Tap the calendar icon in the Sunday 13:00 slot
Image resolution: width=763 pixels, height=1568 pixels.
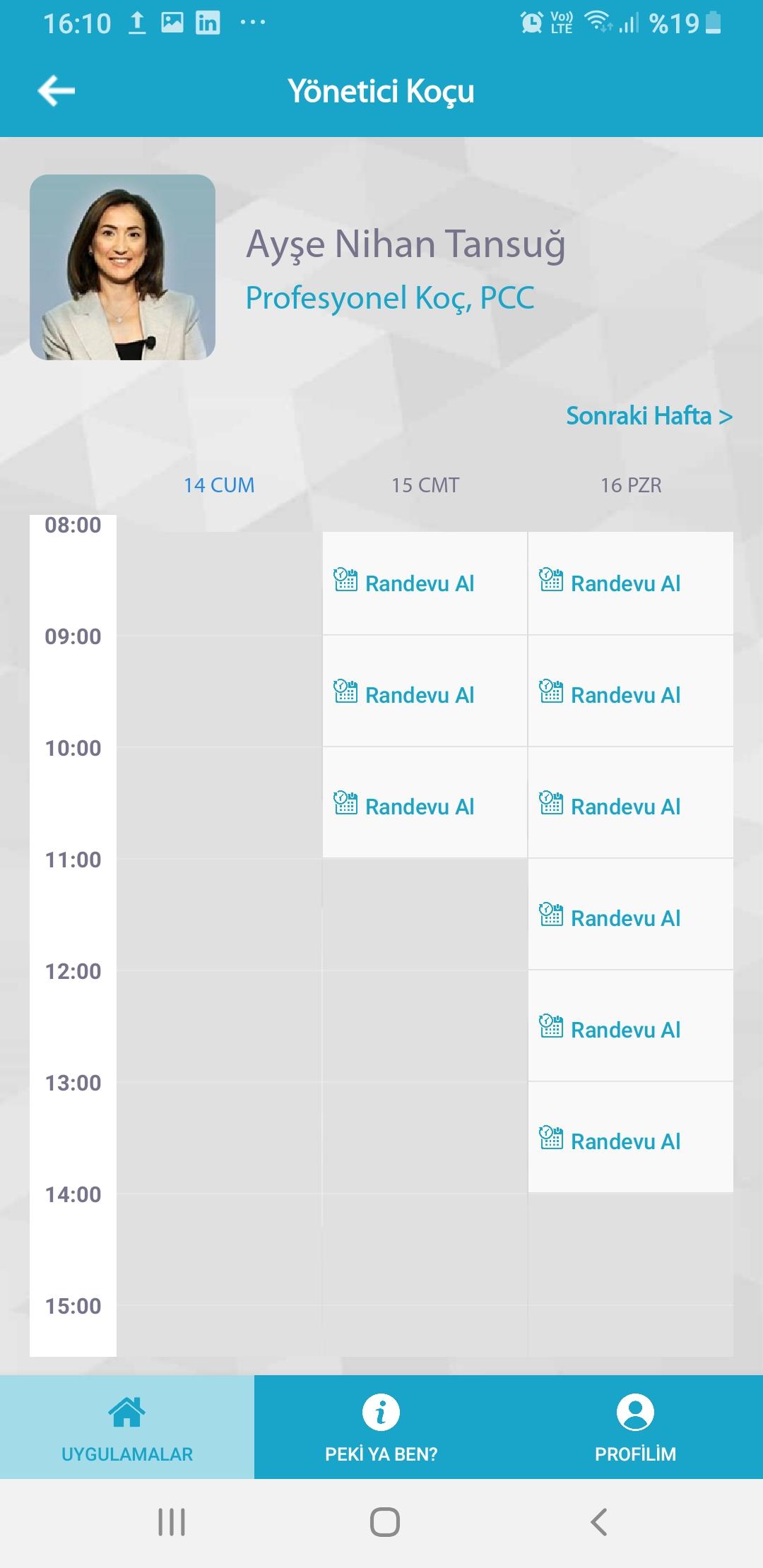click(x=551, y=1138)
